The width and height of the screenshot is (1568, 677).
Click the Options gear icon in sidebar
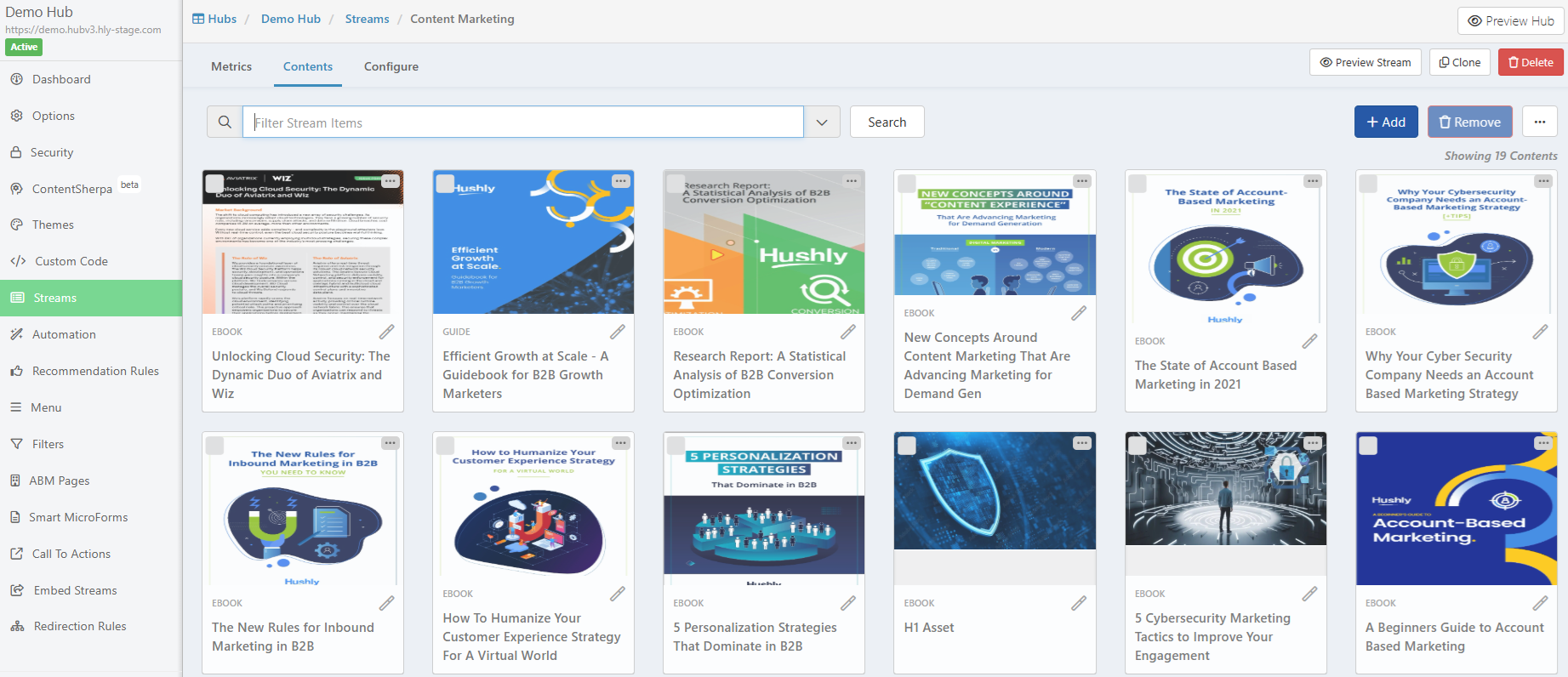tap(16, 116)
